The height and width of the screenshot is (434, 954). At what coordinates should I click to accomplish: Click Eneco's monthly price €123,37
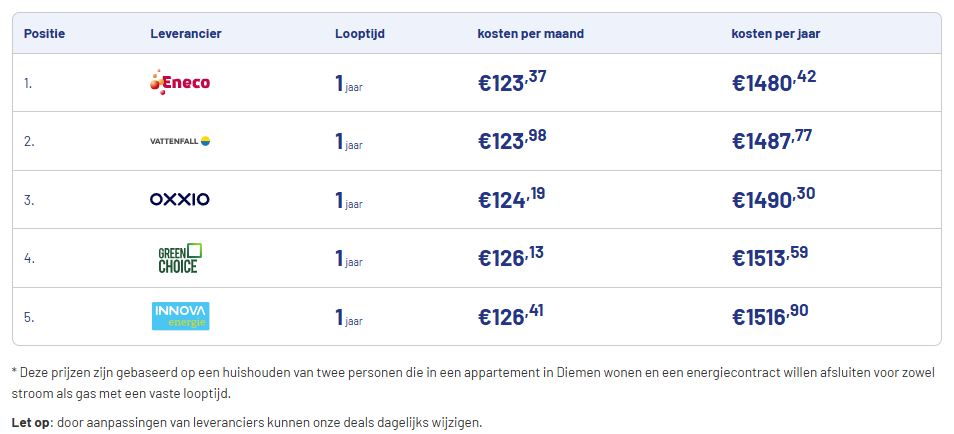(512, 82)
